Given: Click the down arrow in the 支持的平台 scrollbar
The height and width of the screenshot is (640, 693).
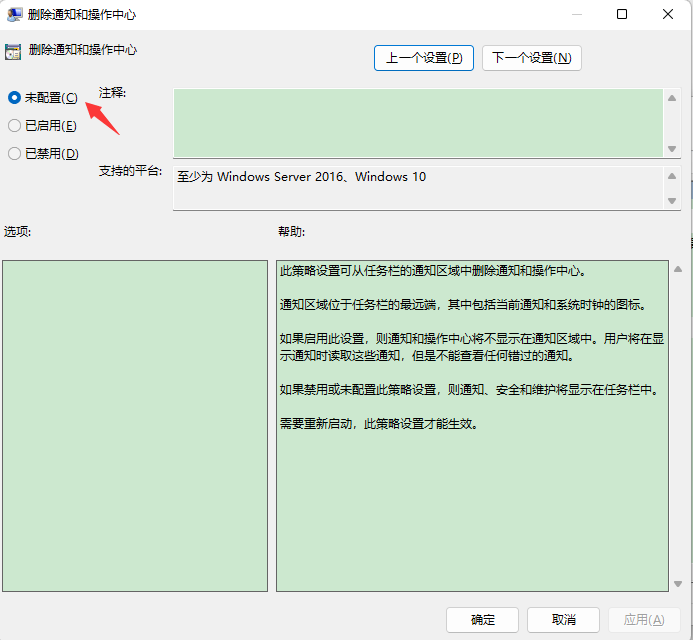Looking at the screenshot, I should click(x=672, y=201).
